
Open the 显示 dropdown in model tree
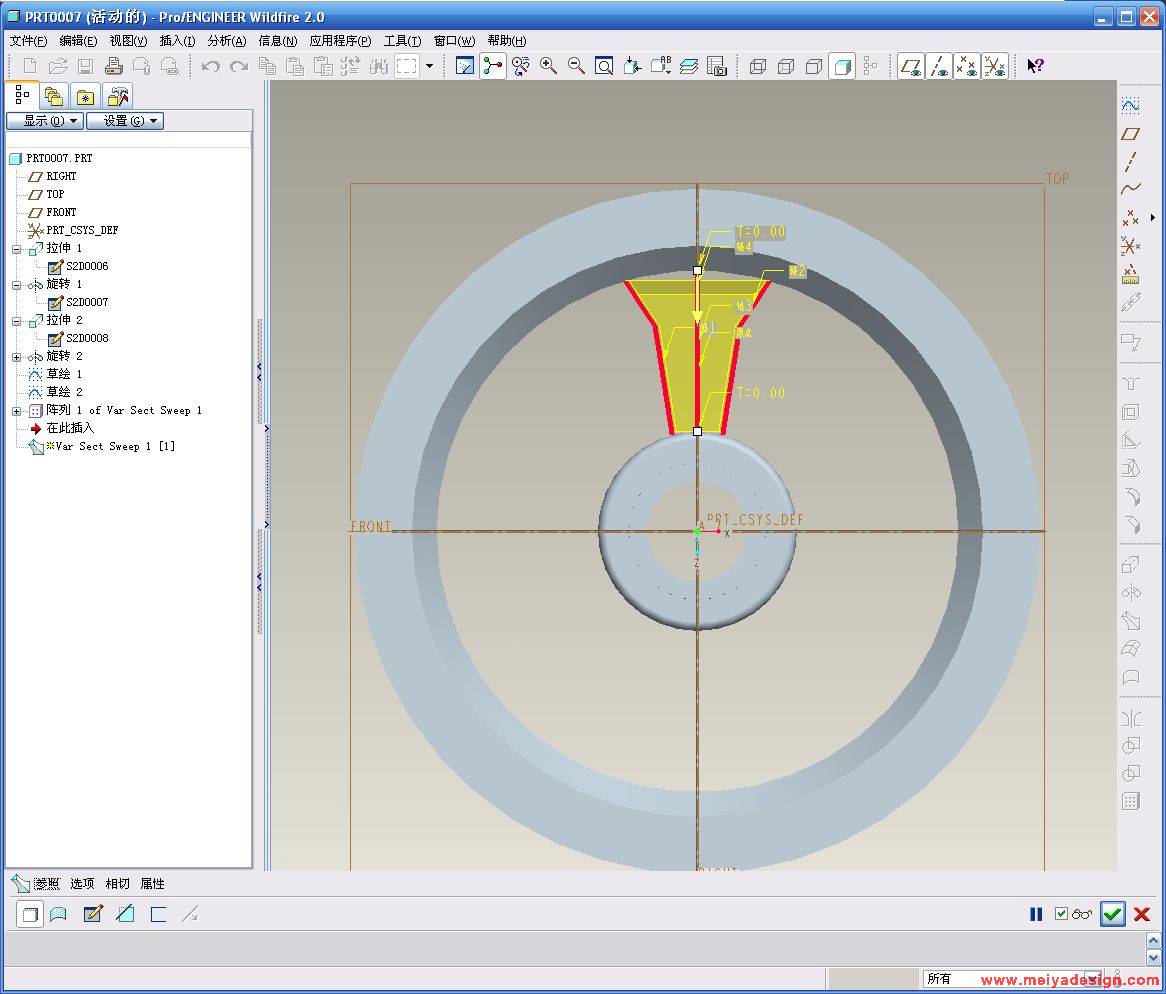(43, 121)
